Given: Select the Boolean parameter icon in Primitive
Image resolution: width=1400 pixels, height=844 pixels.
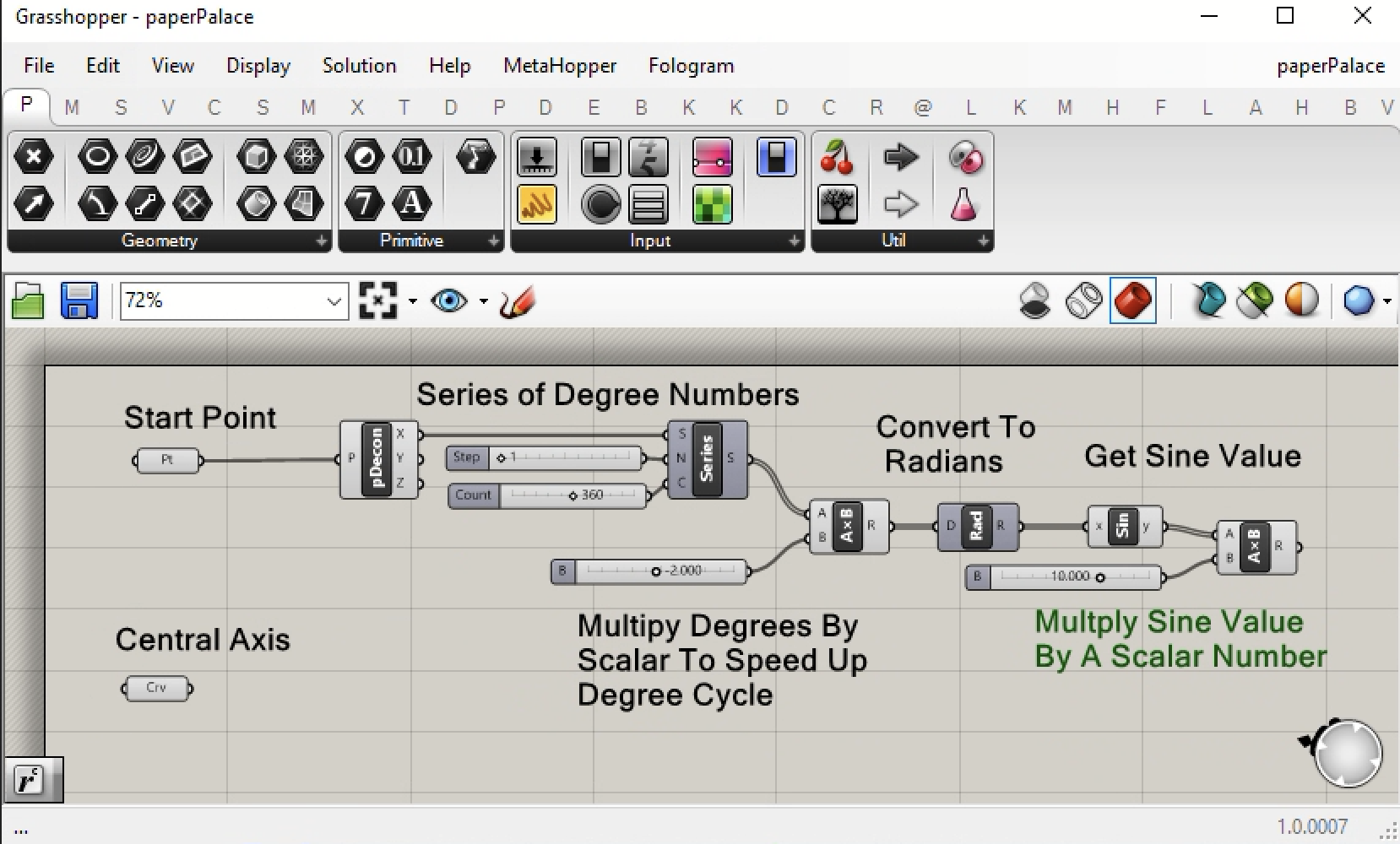Looking at the screenshot, I should click(365, 157).
